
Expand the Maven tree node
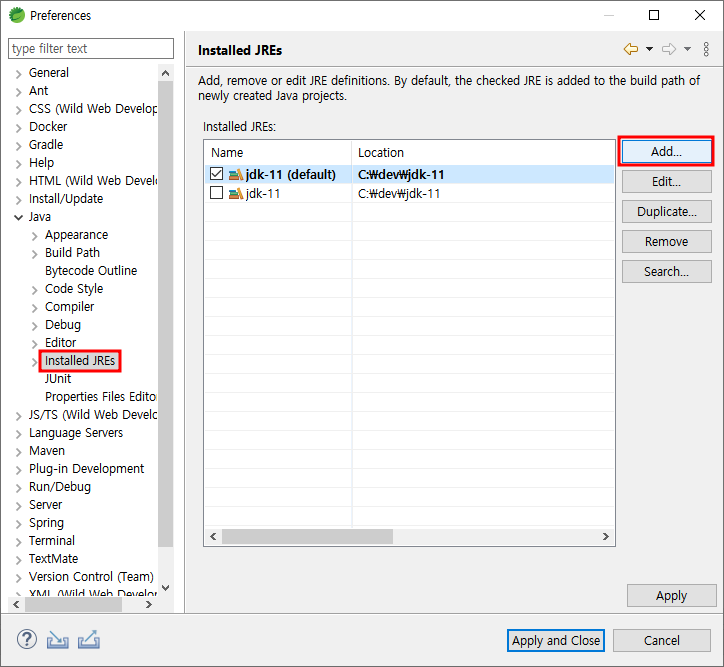coord(18,452)
